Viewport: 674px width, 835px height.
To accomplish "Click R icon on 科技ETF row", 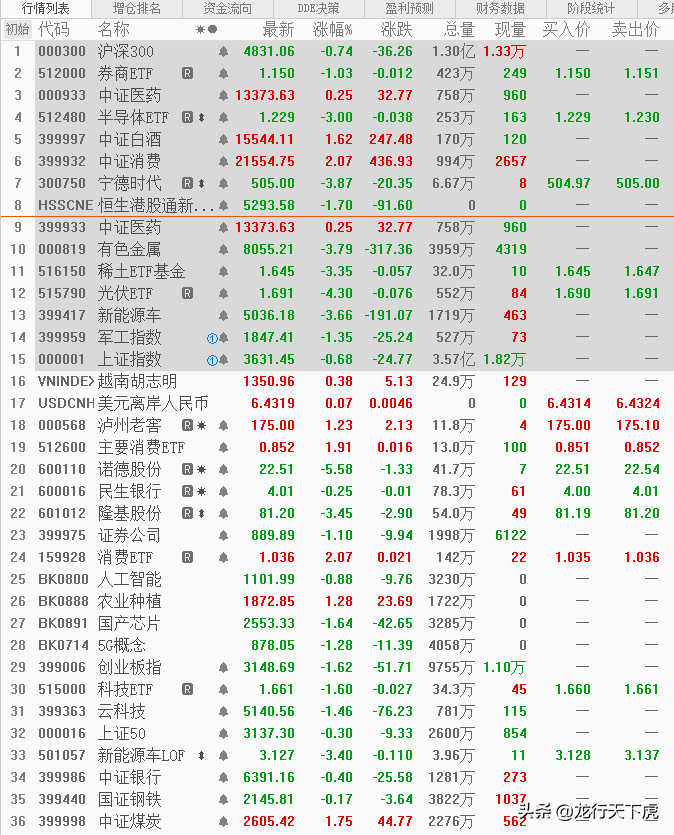I will pyautogui.click(x=187, y=689).
